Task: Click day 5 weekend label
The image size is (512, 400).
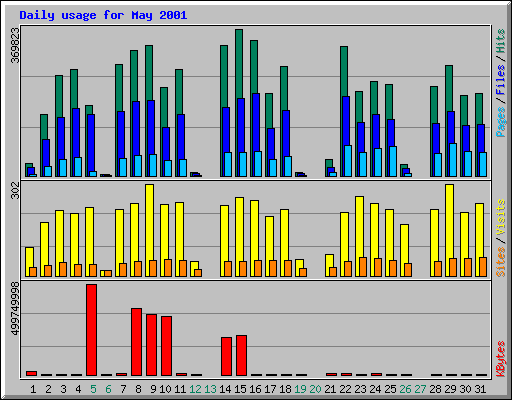Action: 93,389
